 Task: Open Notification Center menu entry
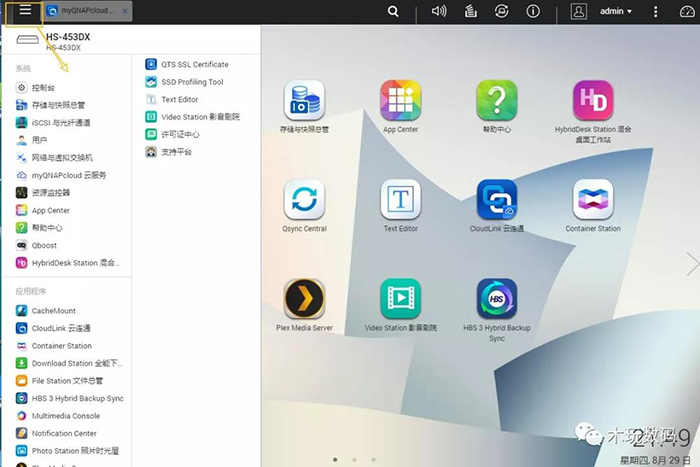[56, 433]
